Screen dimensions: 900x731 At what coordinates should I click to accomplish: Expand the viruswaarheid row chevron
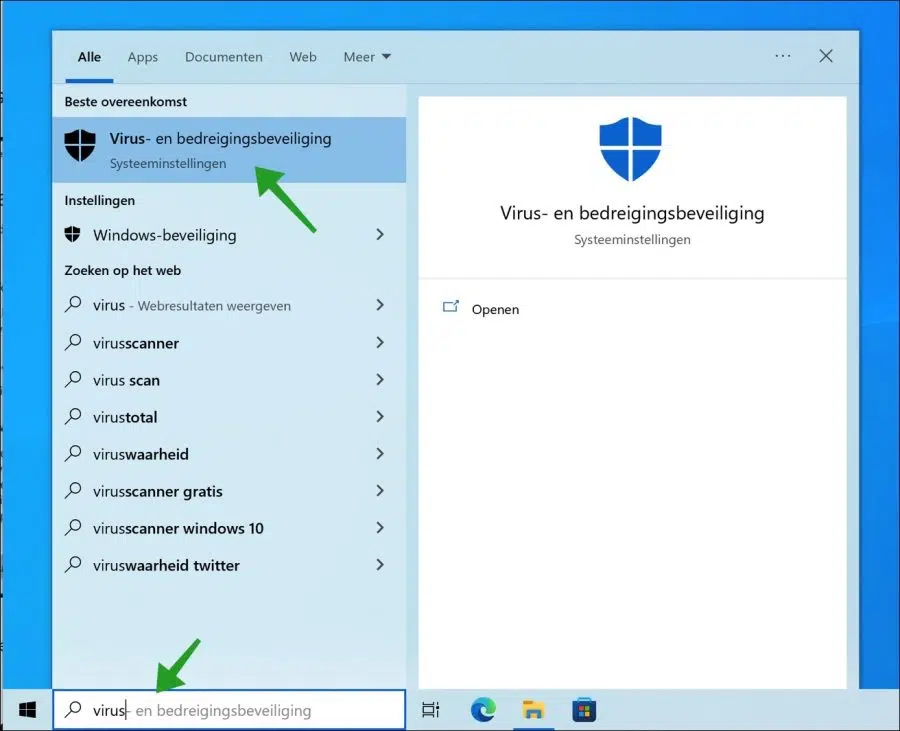(379, 453)
